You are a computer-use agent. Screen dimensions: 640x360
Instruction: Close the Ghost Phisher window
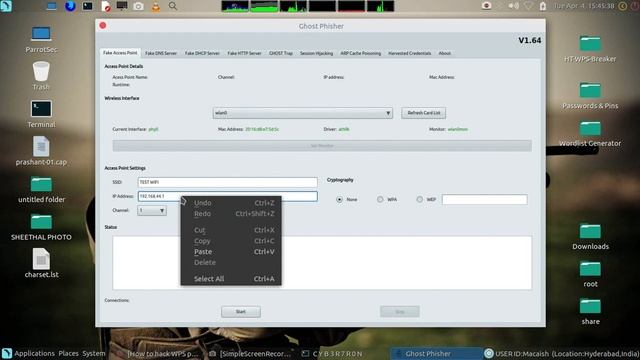pyautogui.click(x=103, y=26)
